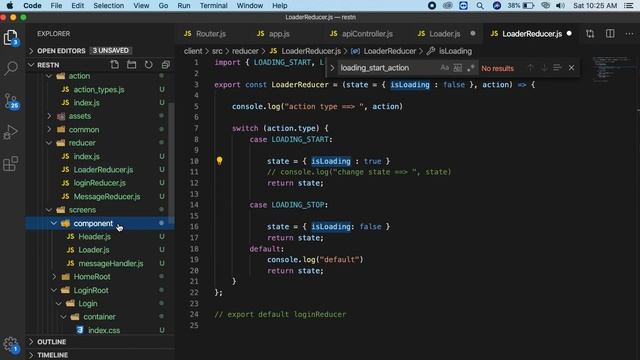640x360 pixels.
Task: Open the Apple menu
Action: 9,6
